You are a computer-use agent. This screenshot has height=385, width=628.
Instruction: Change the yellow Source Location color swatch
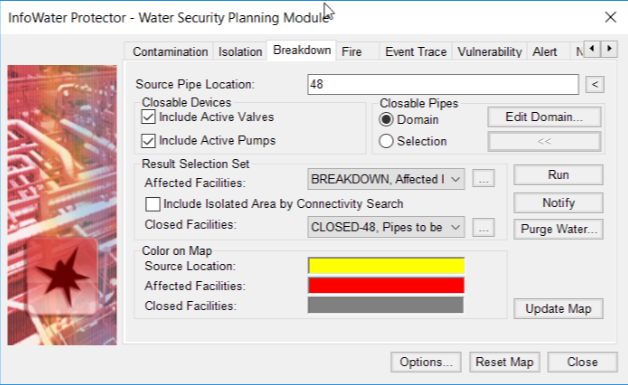point(386,266)
